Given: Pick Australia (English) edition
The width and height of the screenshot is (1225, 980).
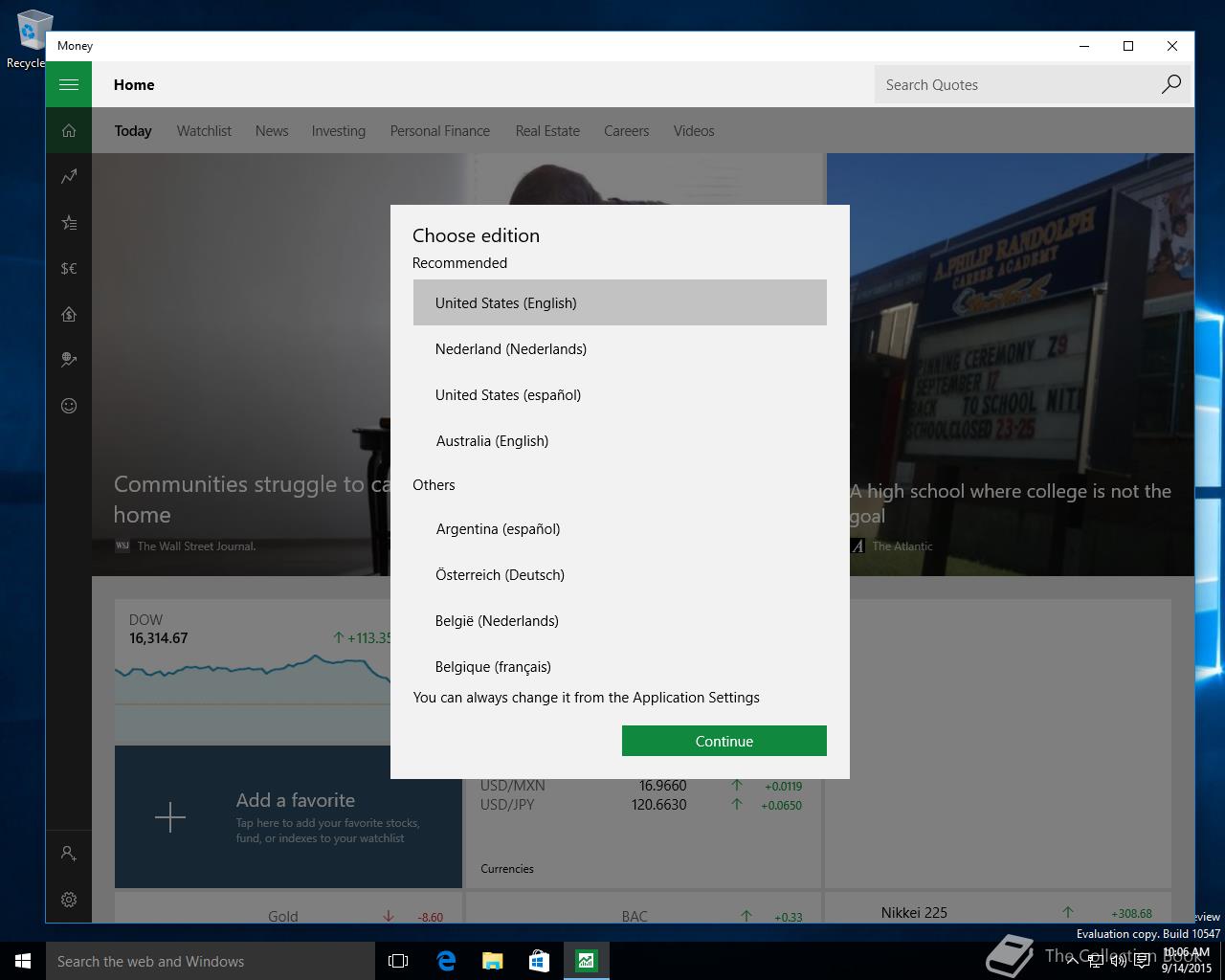Looking at the screenshot, I should (x=620, y=440).
